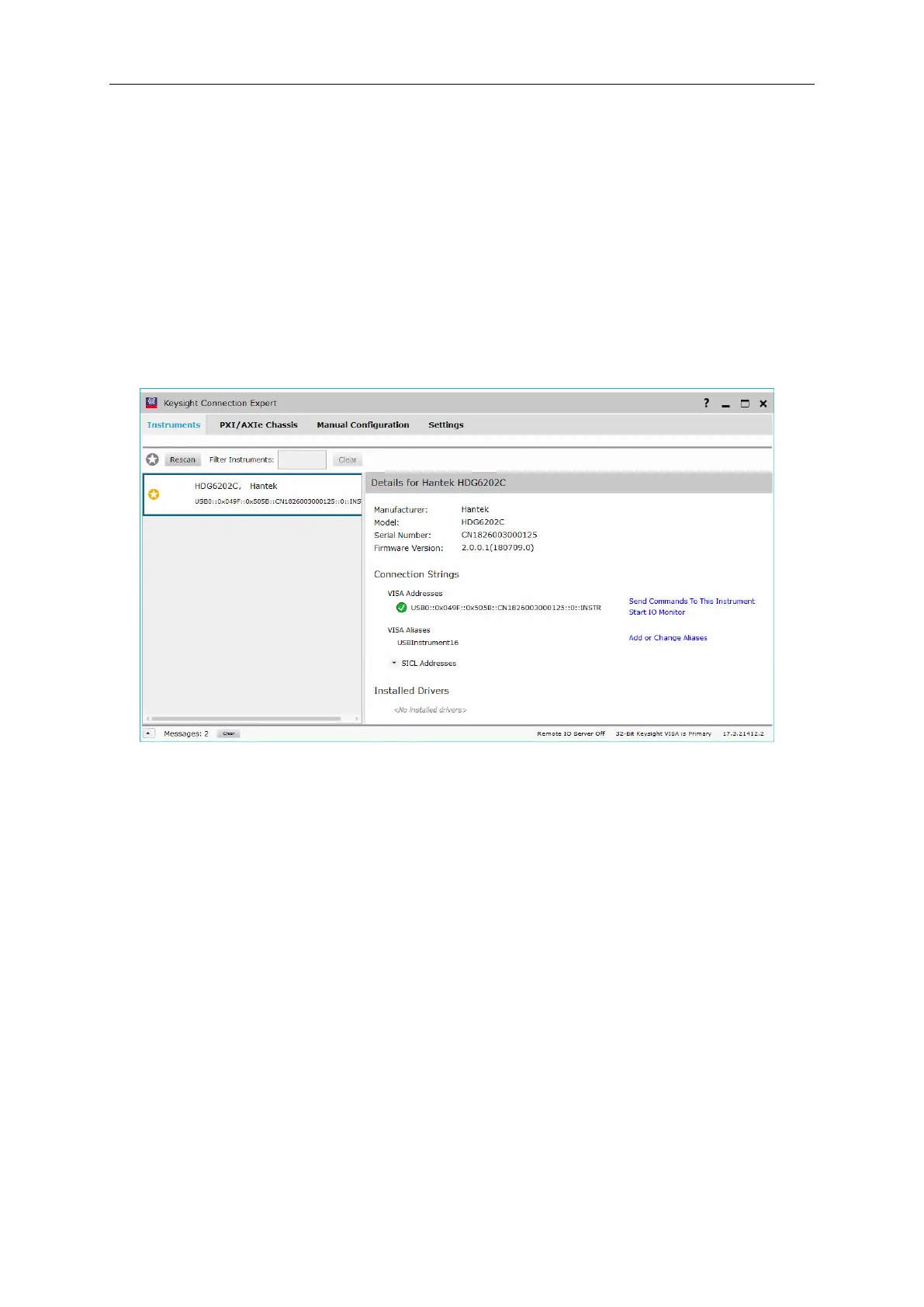The height and width of the screenshot is (1307, 924).
Task: Select the HDG6202C, Hantek instrument entry
Action: tap(253, 494)
